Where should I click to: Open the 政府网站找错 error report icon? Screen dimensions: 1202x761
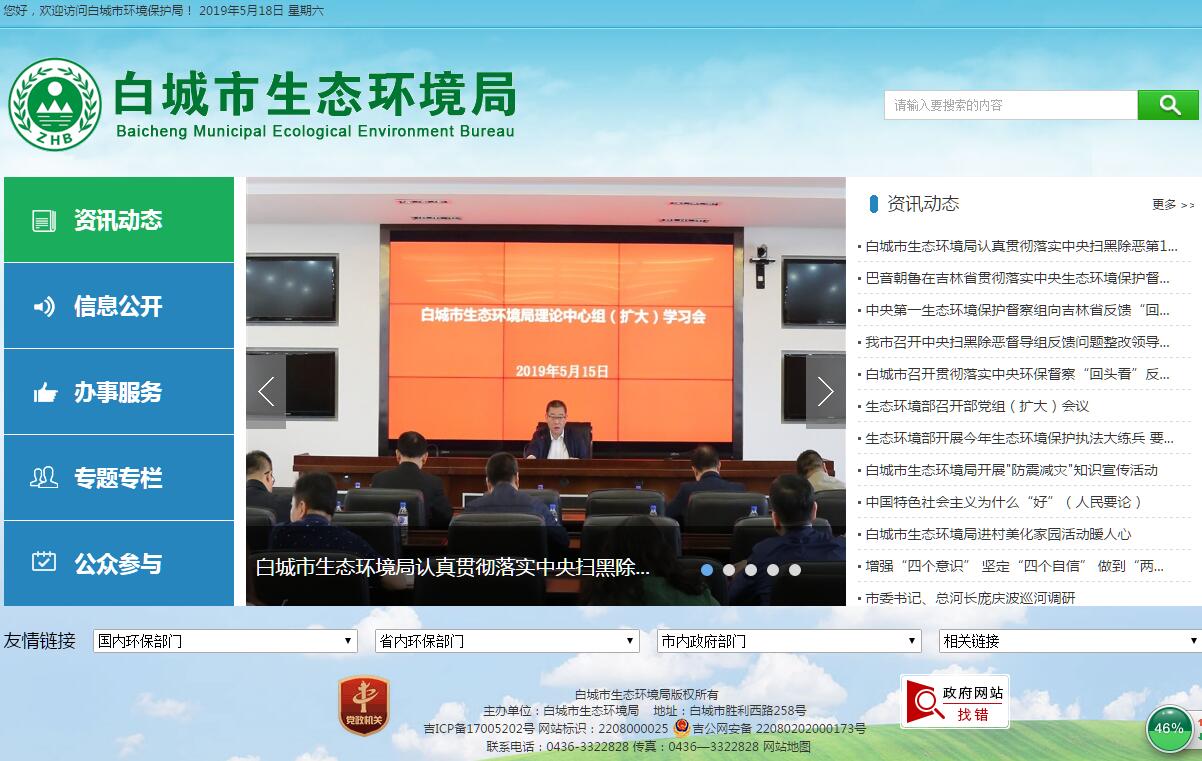point(954,702)
